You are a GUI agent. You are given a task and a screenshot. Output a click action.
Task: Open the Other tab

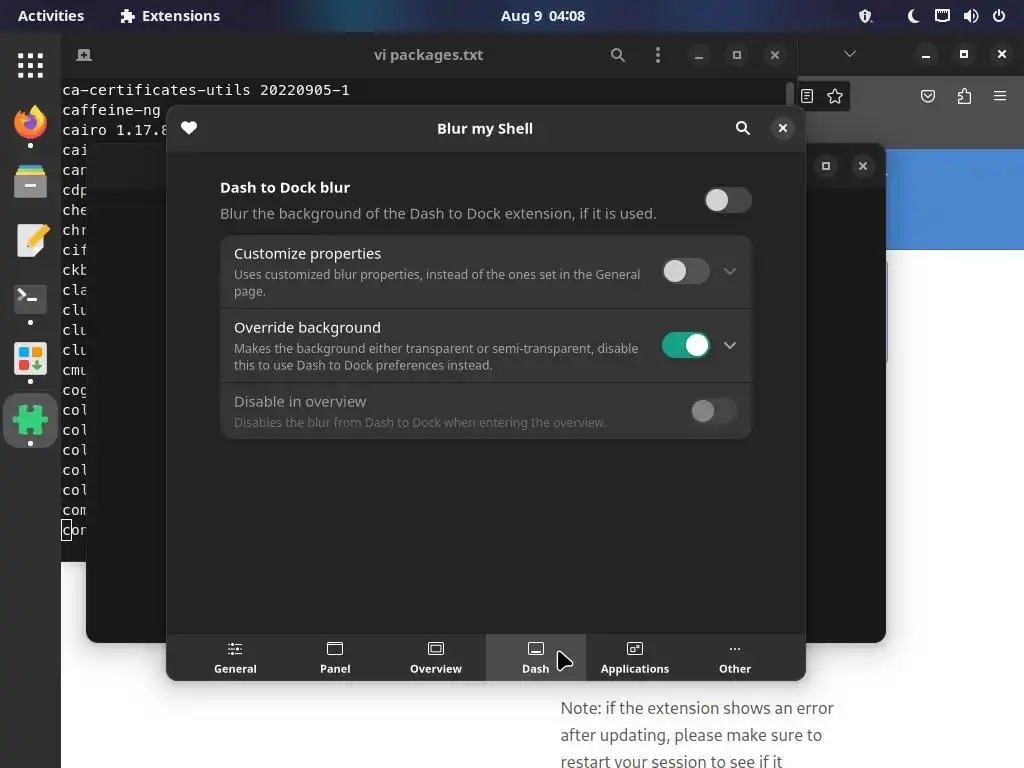[735, 658]
